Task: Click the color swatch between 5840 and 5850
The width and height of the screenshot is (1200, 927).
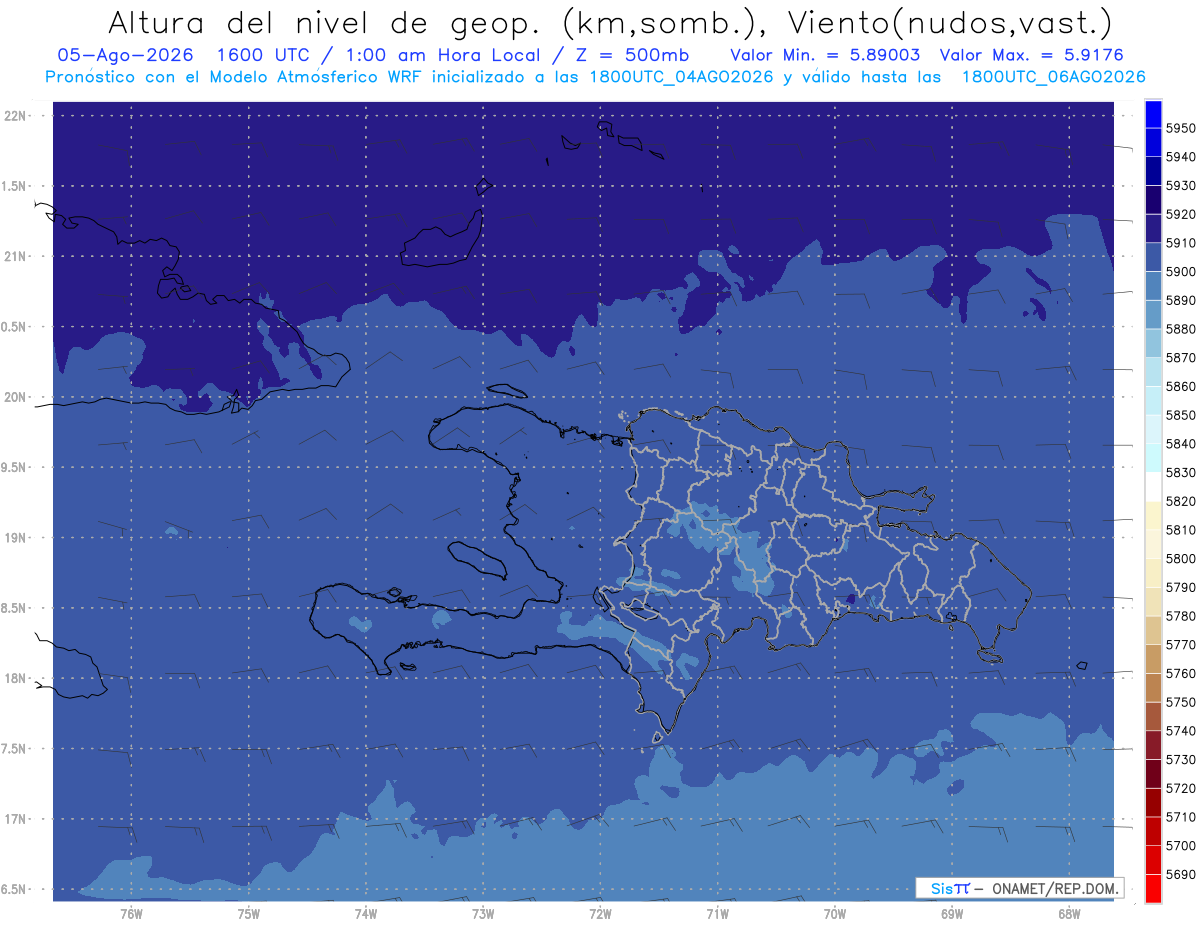Action: coord(1153,429)
